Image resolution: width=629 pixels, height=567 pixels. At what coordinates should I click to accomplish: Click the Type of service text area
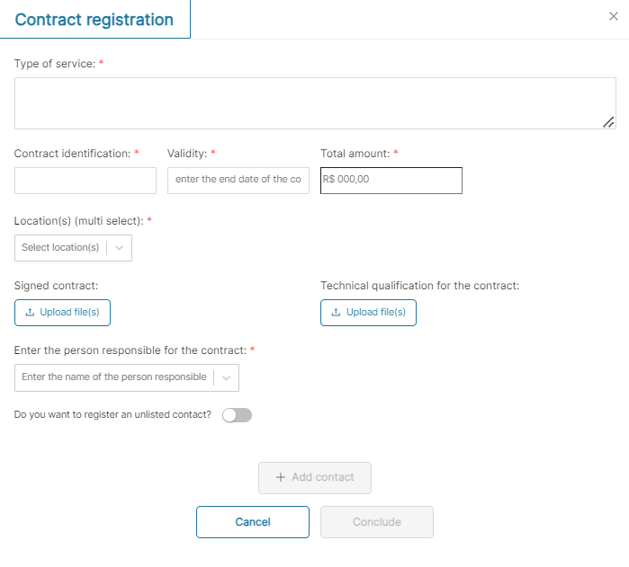pyautogui.click(x=314, y=103)
